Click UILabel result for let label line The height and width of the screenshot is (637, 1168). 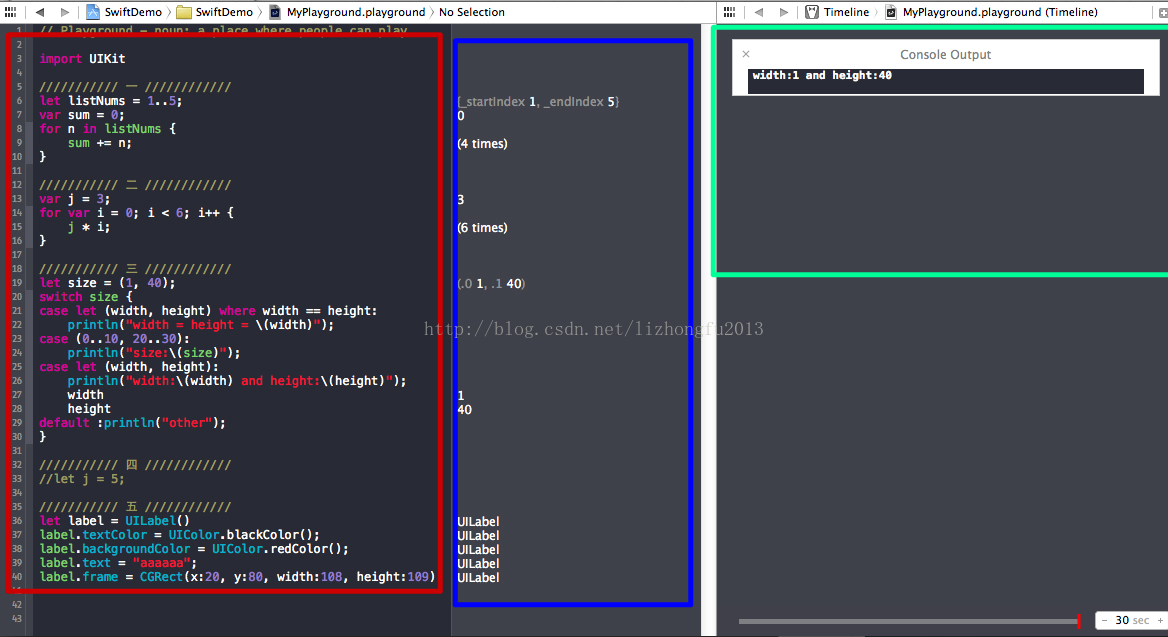(x=478, y=522)
